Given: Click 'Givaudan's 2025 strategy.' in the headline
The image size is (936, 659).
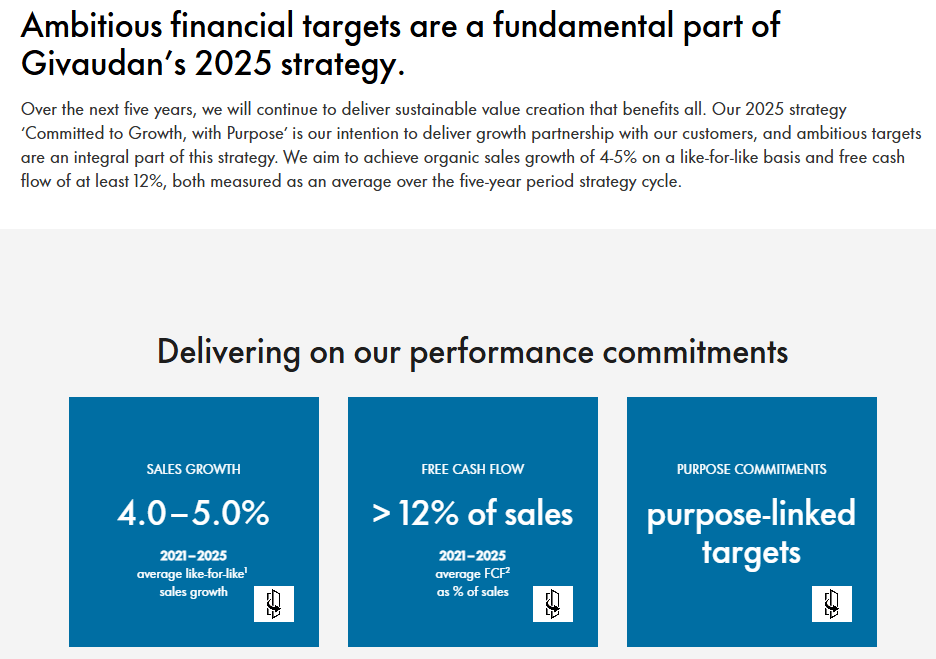Looking at the screenshot, I should pos(212,65).
